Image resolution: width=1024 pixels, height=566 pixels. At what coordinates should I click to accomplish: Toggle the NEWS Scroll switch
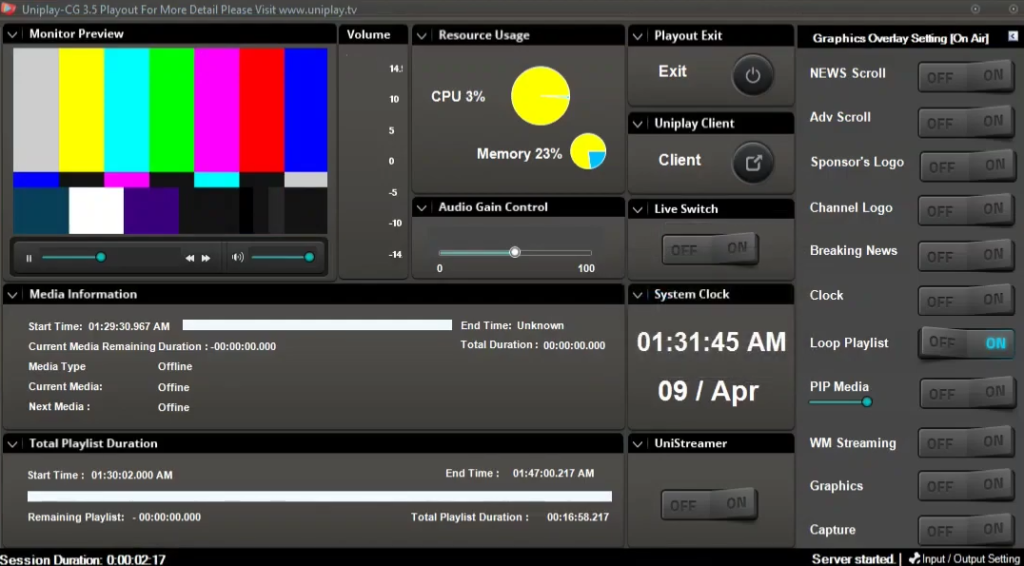click(x=966, y=76)
